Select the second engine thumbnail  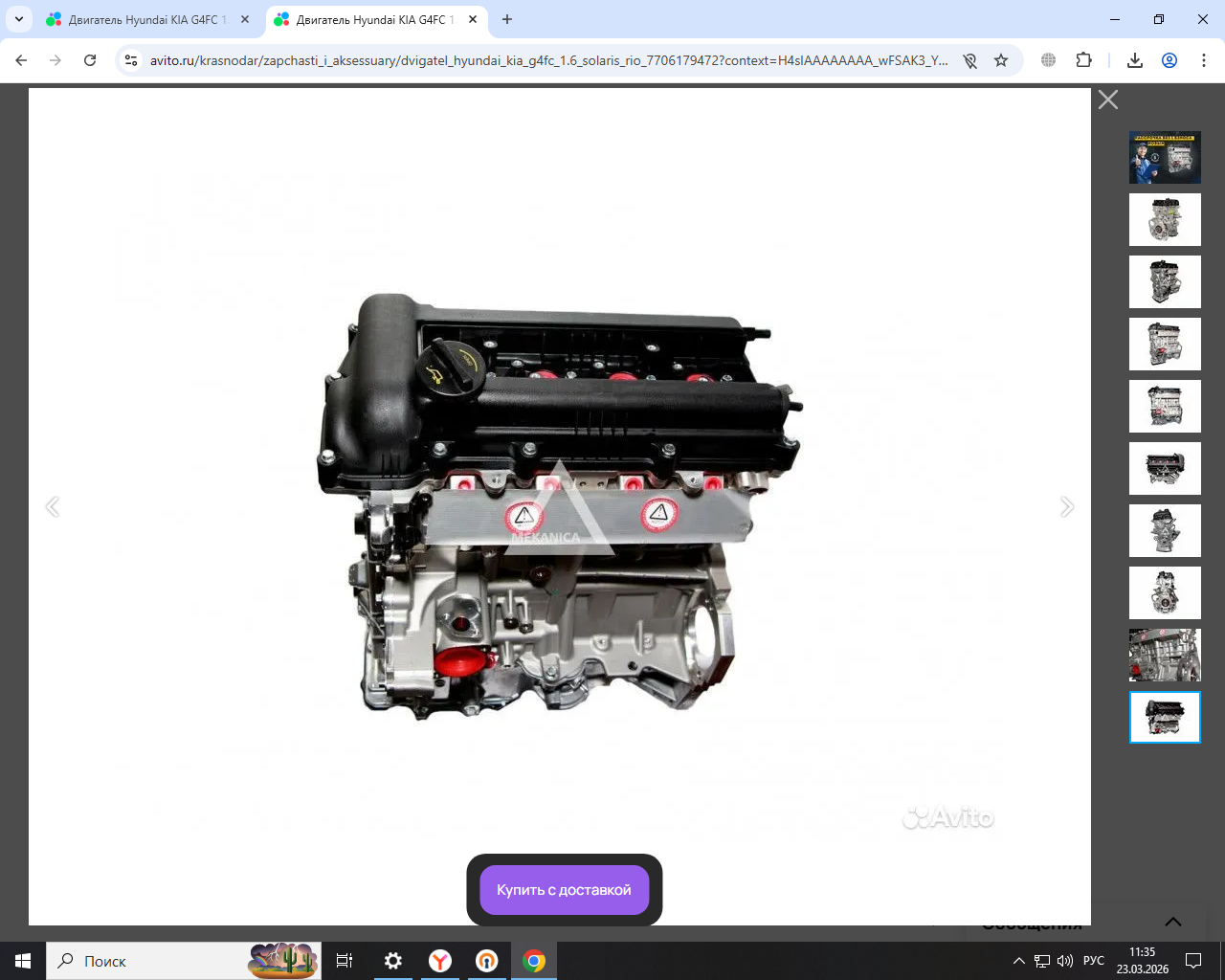click(1165, 220)
